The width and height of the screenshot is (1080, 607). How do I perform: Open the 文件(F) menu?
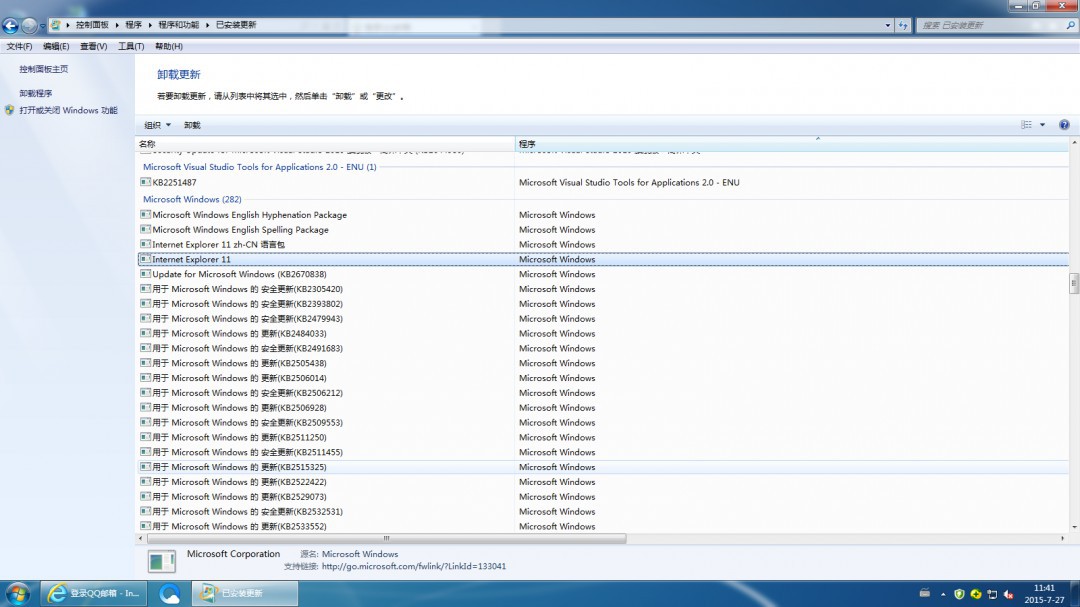(x=19, y=46)
